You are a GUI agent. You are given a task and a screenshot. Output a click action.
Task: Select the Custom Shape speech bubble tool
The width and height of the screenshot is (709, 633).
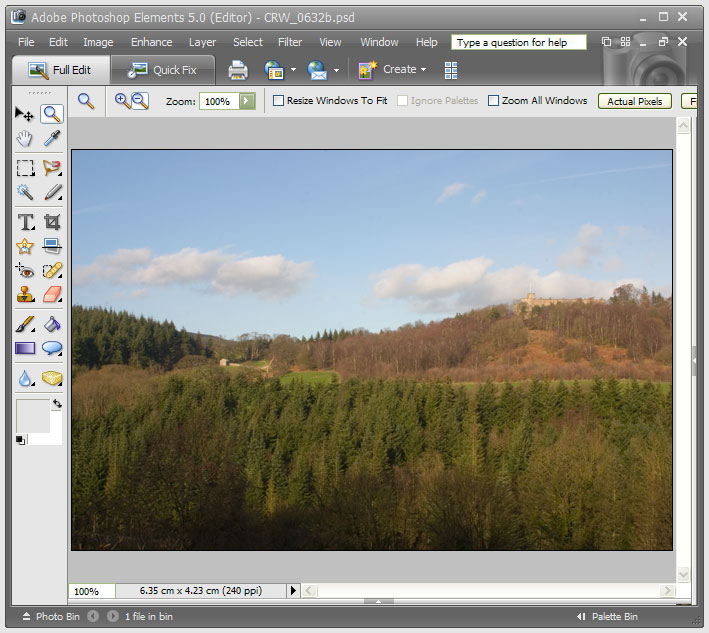[52, 348]
